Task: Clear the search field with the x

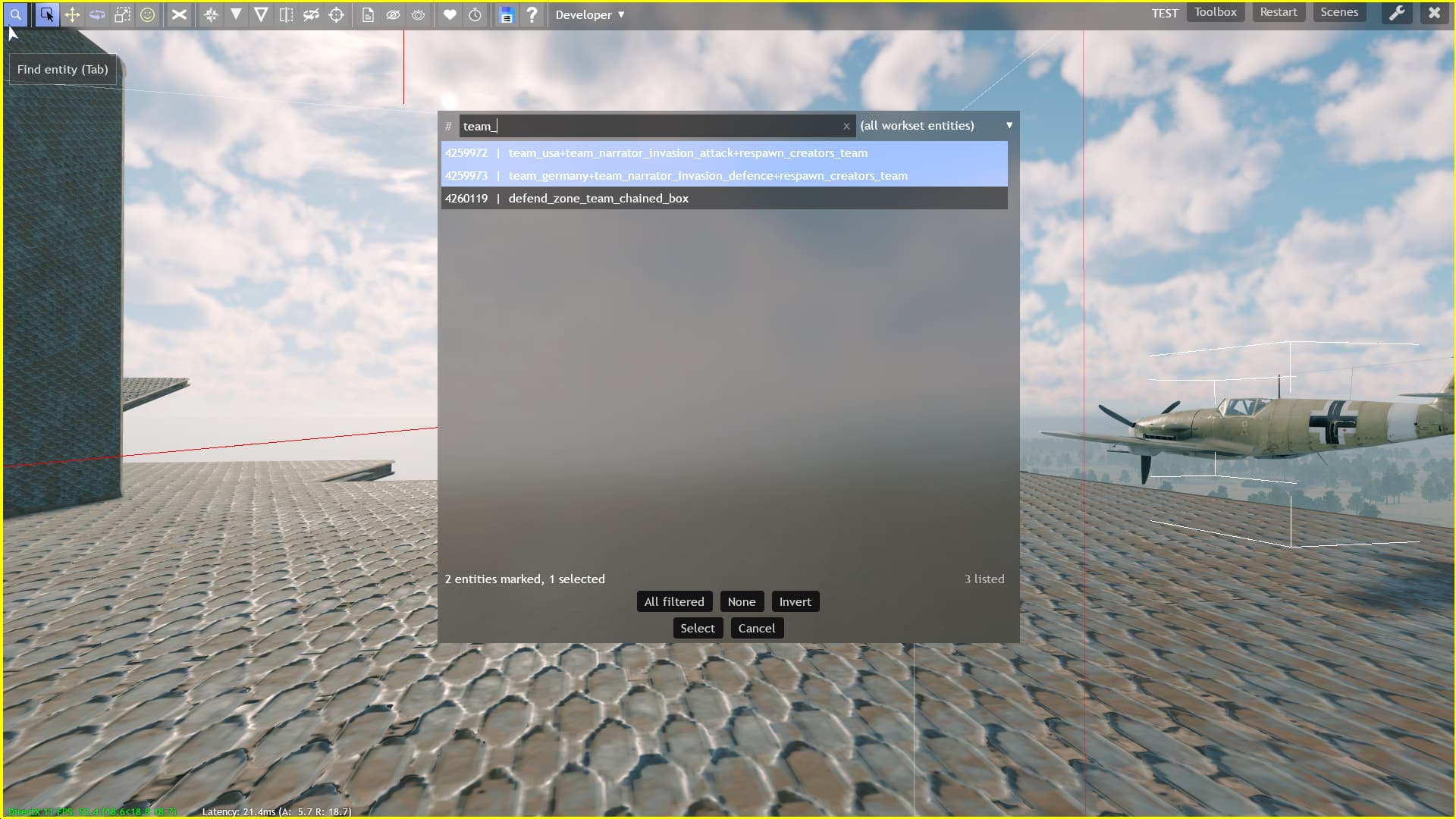Action: (x=846, y=127)
